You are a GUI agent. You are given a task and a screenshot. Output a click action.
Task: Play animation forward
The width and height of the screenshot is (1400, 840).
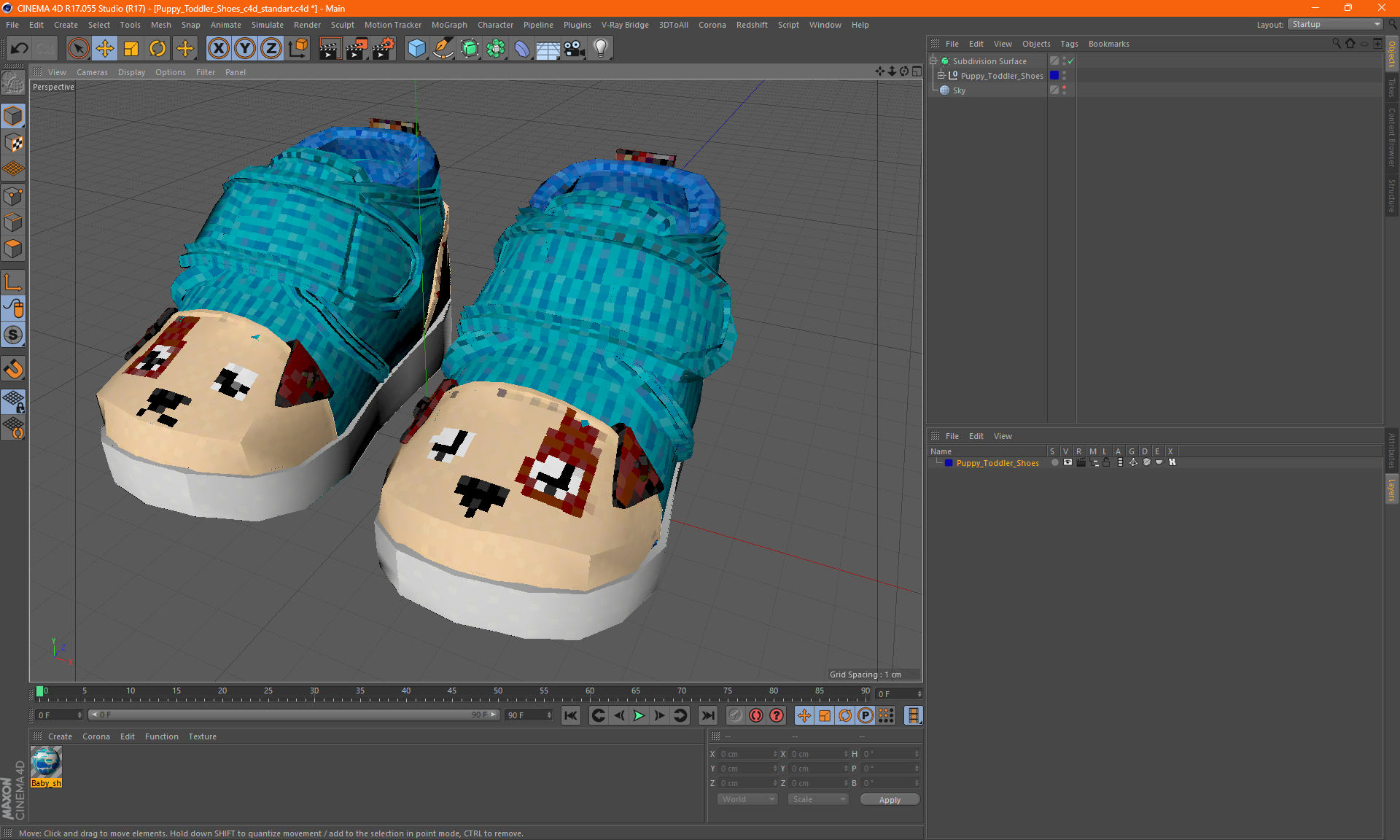tap(639, 715)
